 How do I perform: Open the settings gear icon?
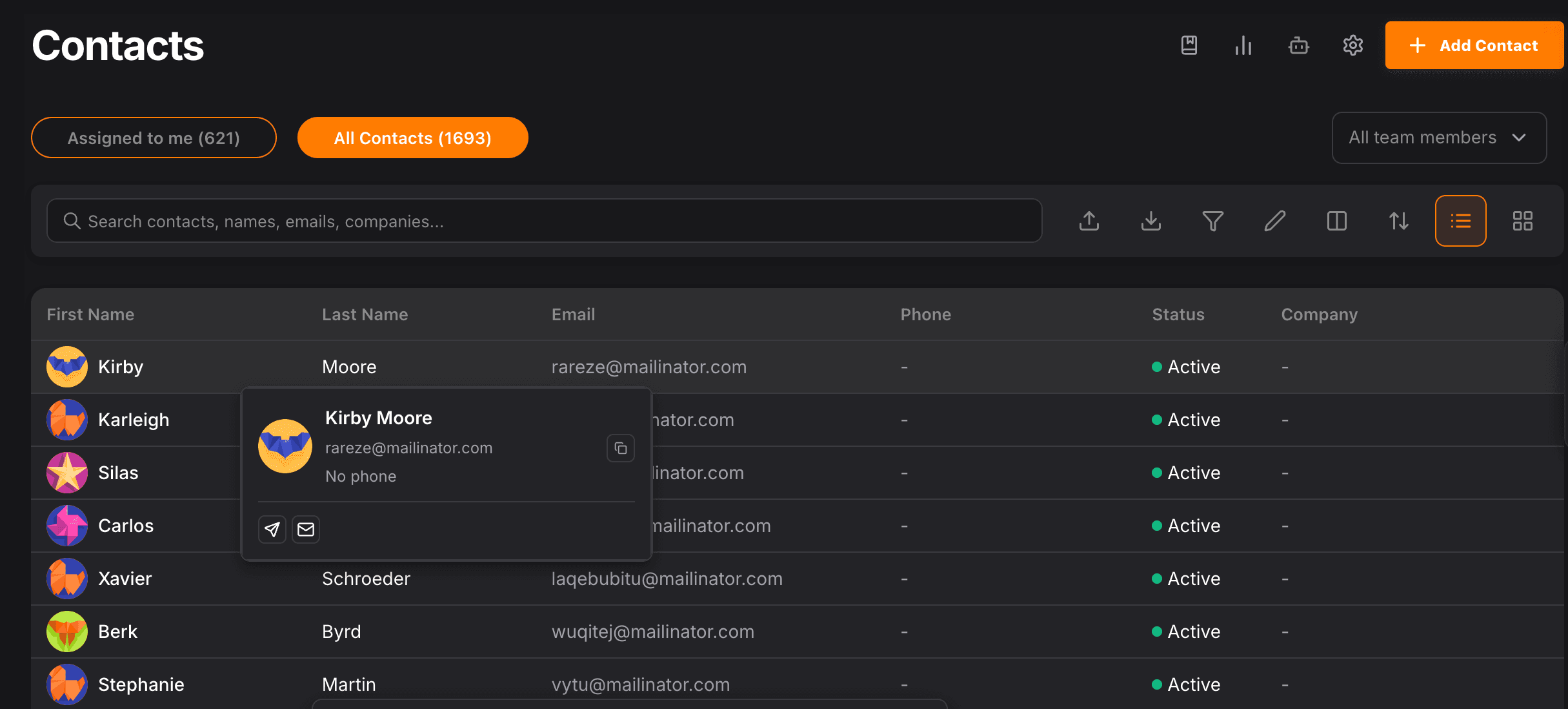[1353, 45]
